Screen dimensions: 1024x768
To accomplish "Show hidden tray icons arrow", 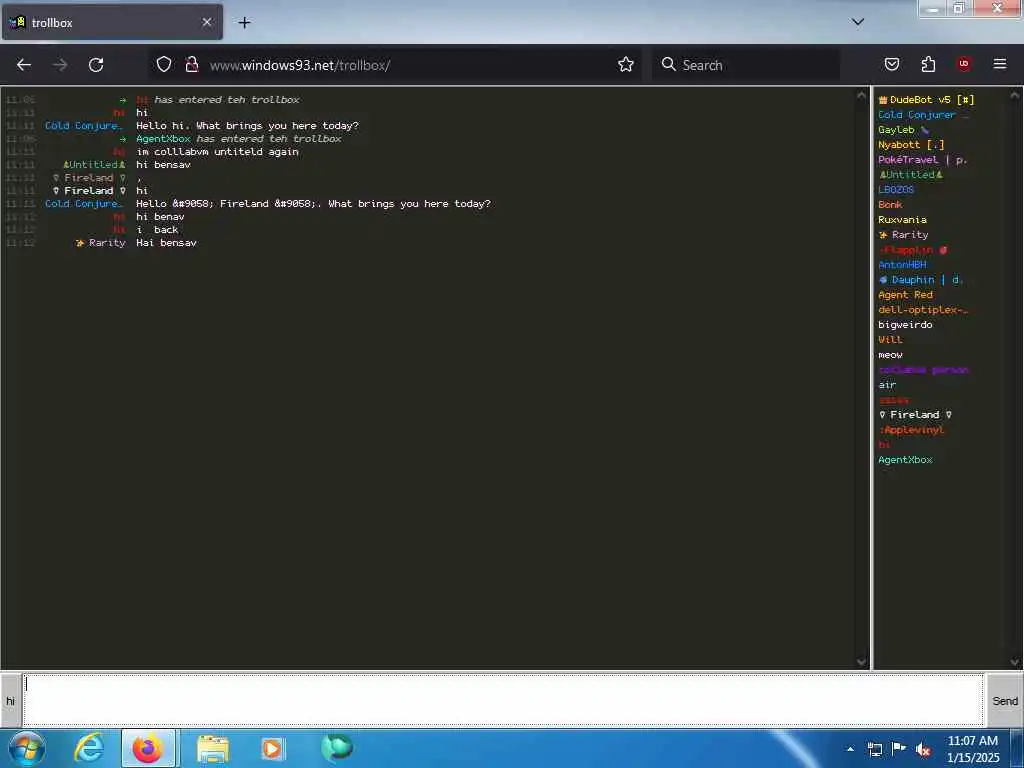I will (850, 749).
